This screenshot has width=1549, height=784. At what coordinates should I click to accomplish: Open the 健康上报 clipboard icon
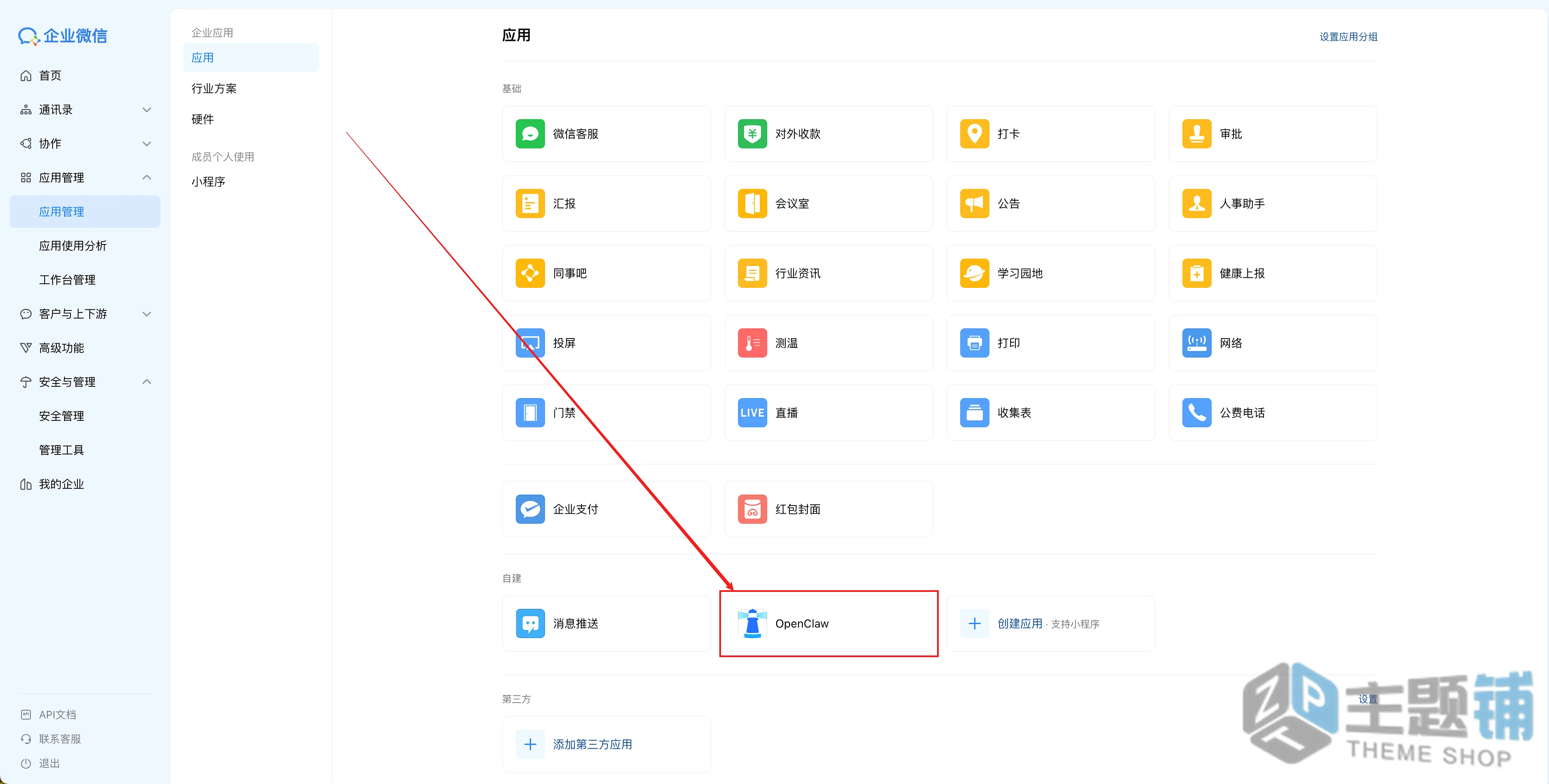point(1196,273)
